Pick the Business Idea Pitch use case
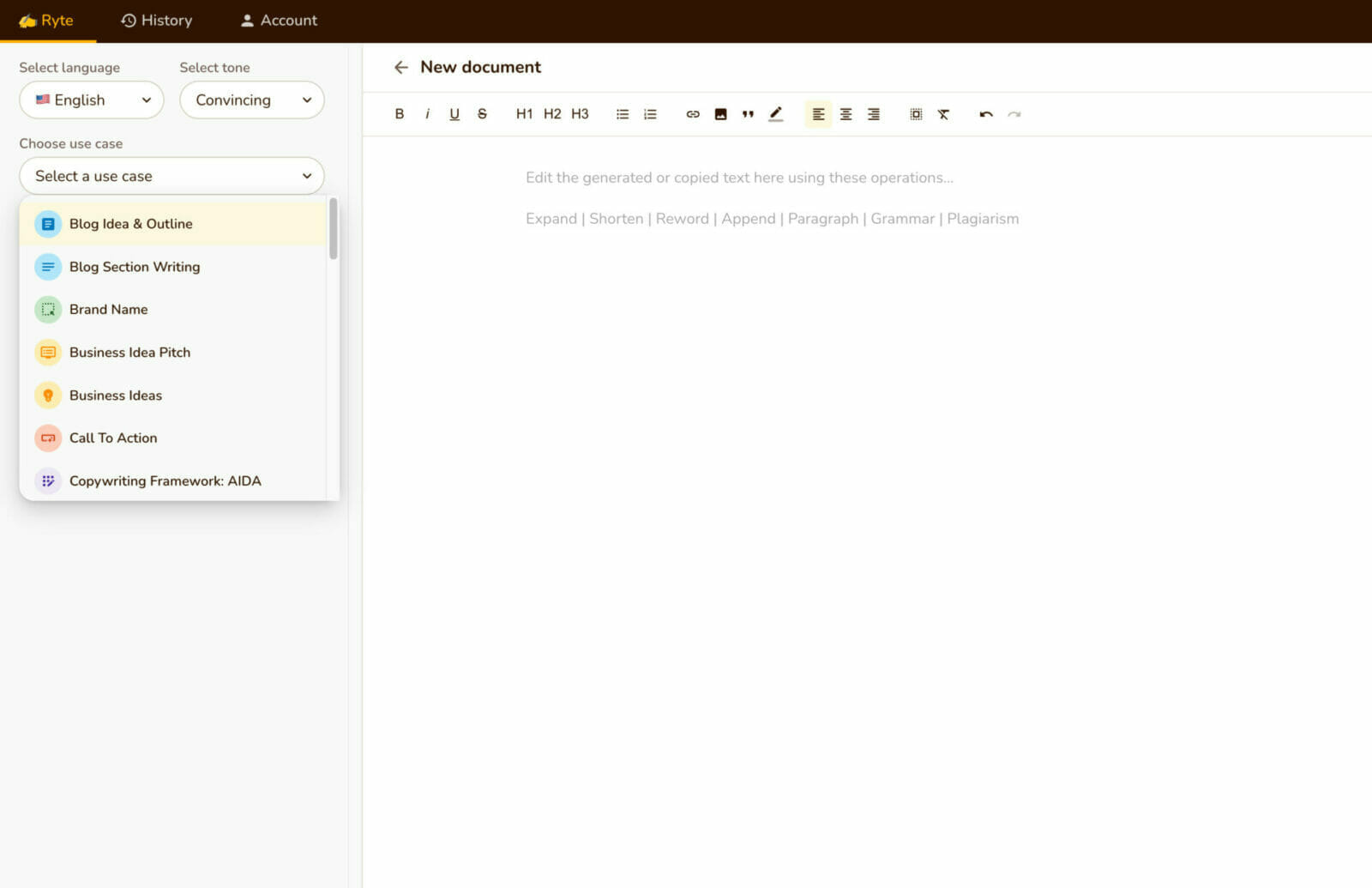 tap(173, 353)
